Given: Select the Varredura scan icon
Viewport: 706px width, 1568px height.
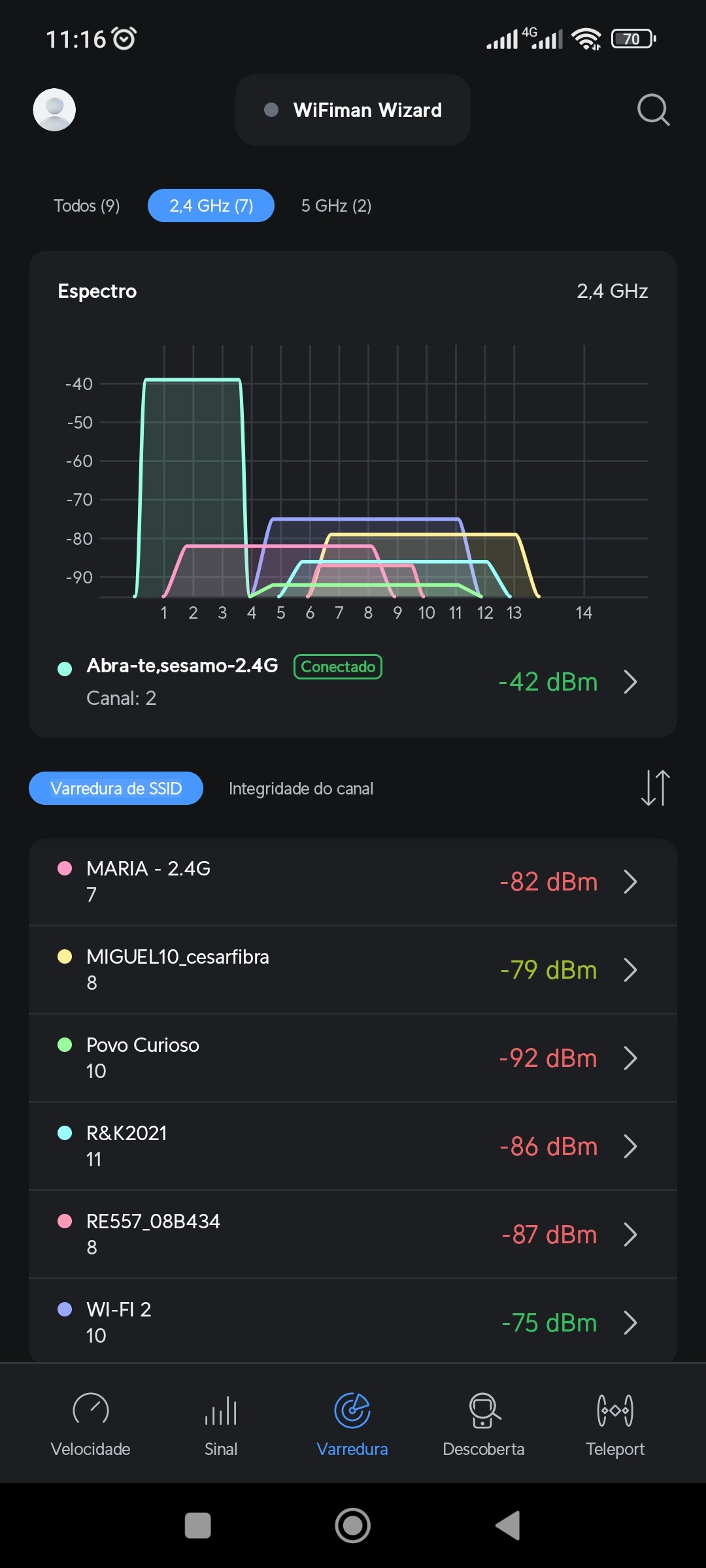Looking at the screenshot, I should (x=352, y=1410).
